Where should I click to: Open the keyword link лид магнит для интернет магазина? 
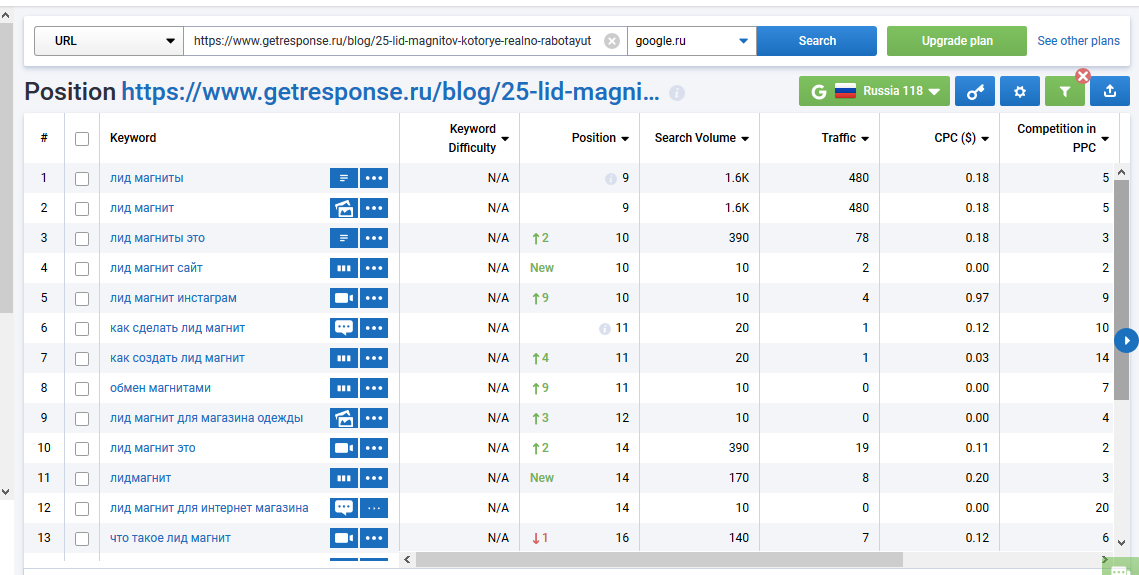(208, 508)
